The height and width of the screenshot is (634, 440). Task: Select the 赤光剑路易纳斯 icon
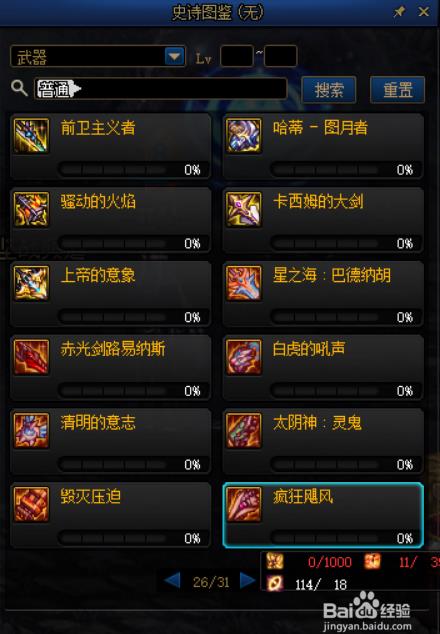(31, 357)
